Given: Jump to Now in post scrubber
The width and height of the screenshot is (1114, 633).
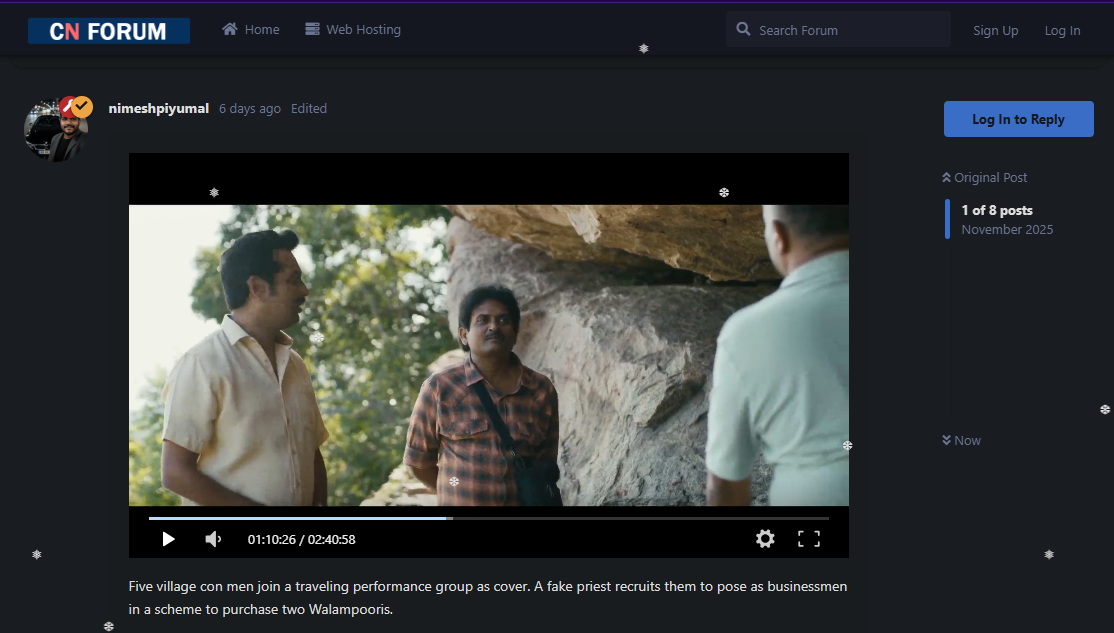Looking at the screenshot, I should point(961,440).
